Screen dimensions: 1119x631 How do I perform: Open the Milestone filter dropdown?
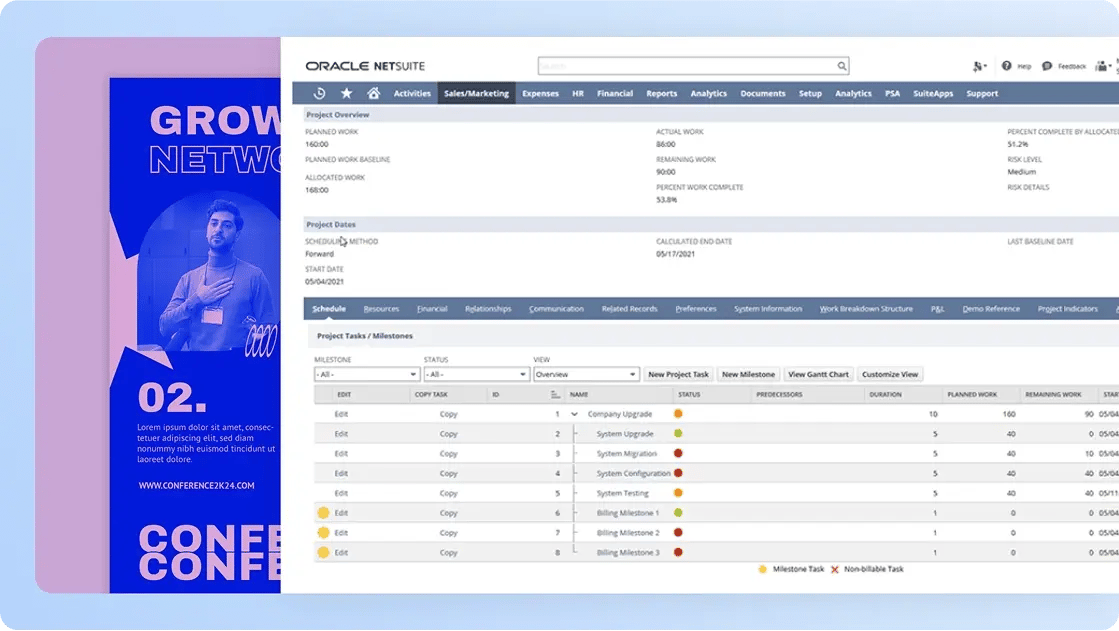pos(366,374)
